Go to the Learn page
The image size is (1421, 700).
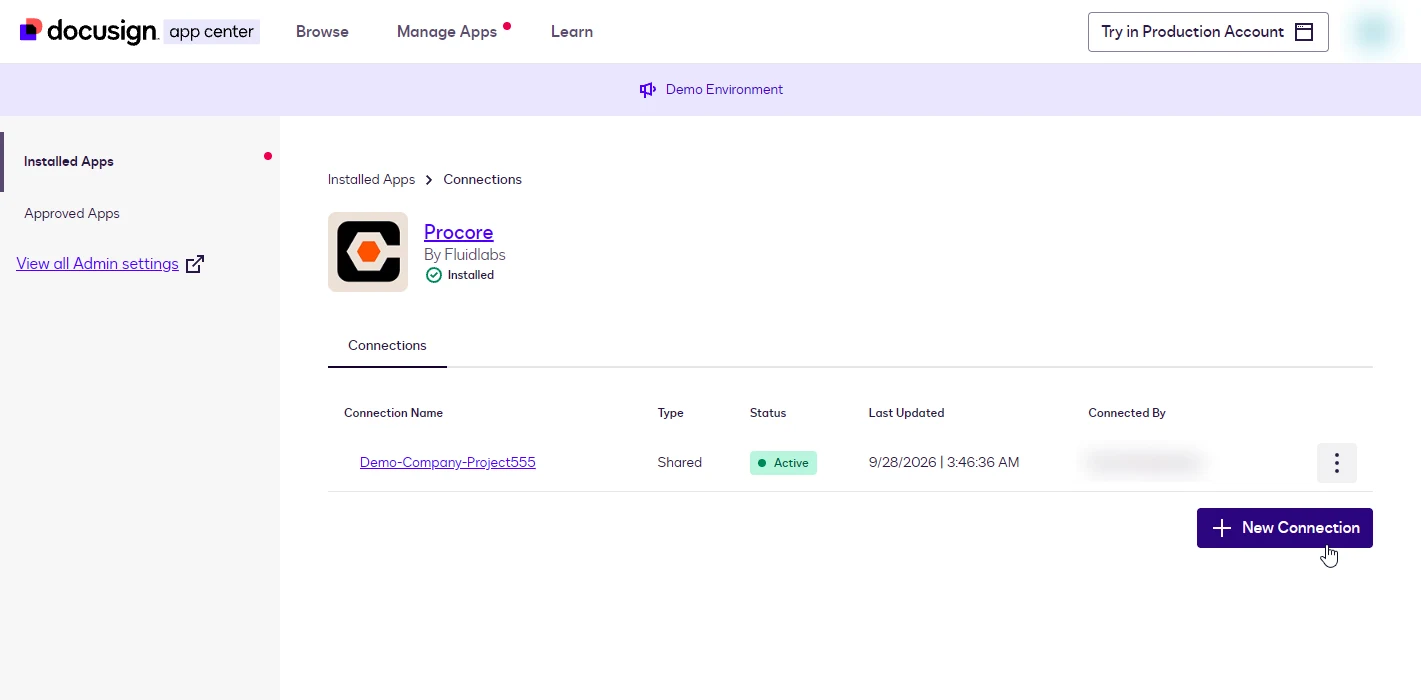(x=572, y=32)
